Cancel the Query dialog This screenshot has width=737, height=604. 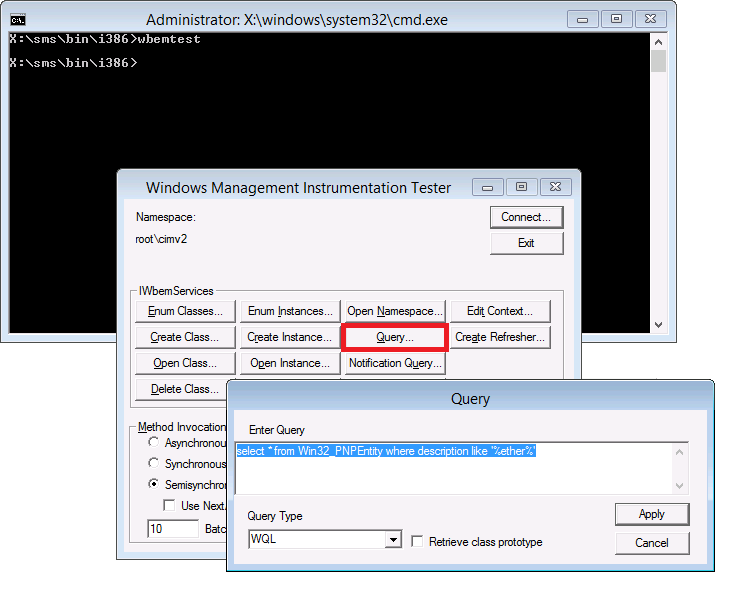point(652,543)
